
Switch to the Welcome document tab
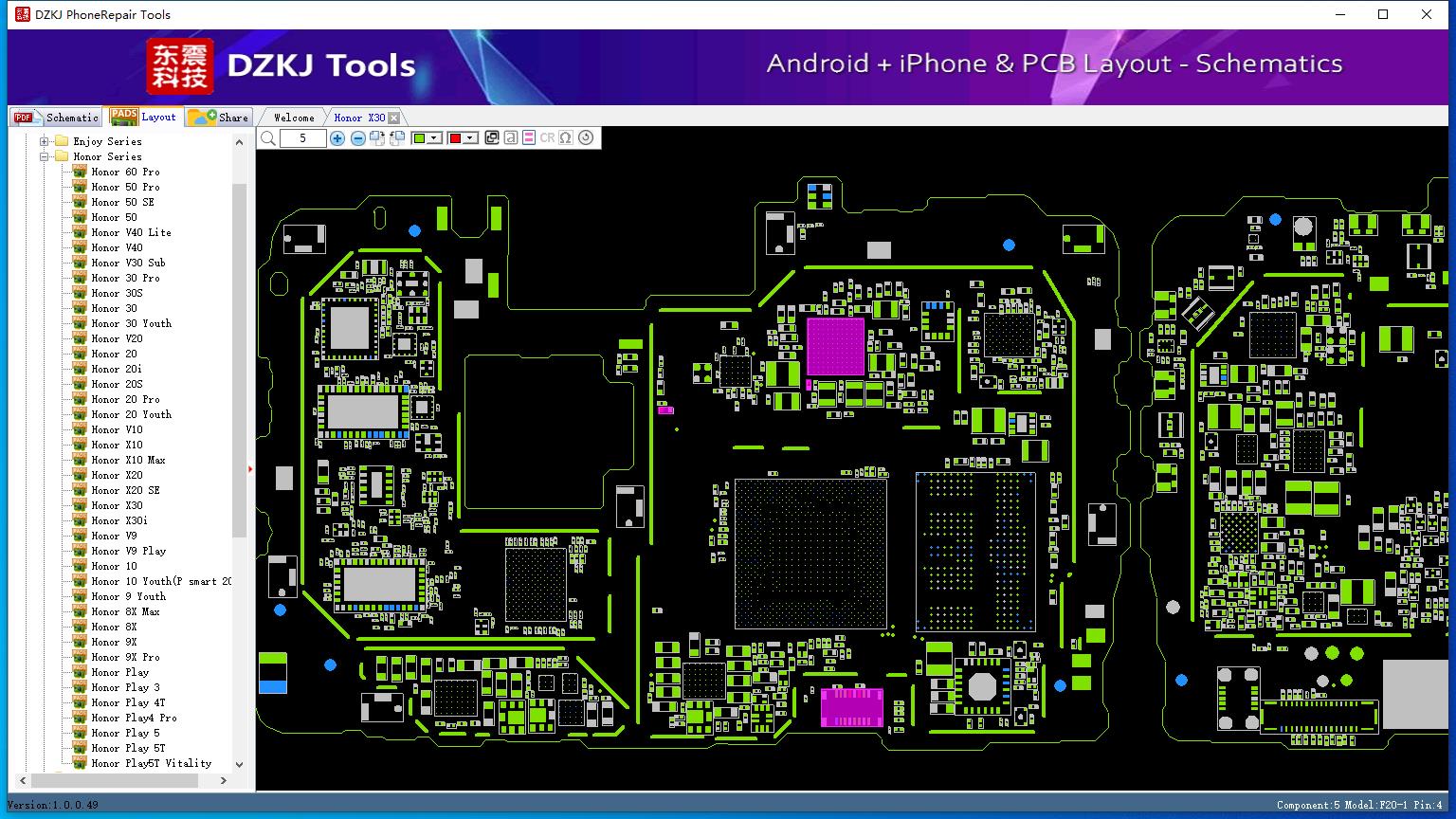294,118
